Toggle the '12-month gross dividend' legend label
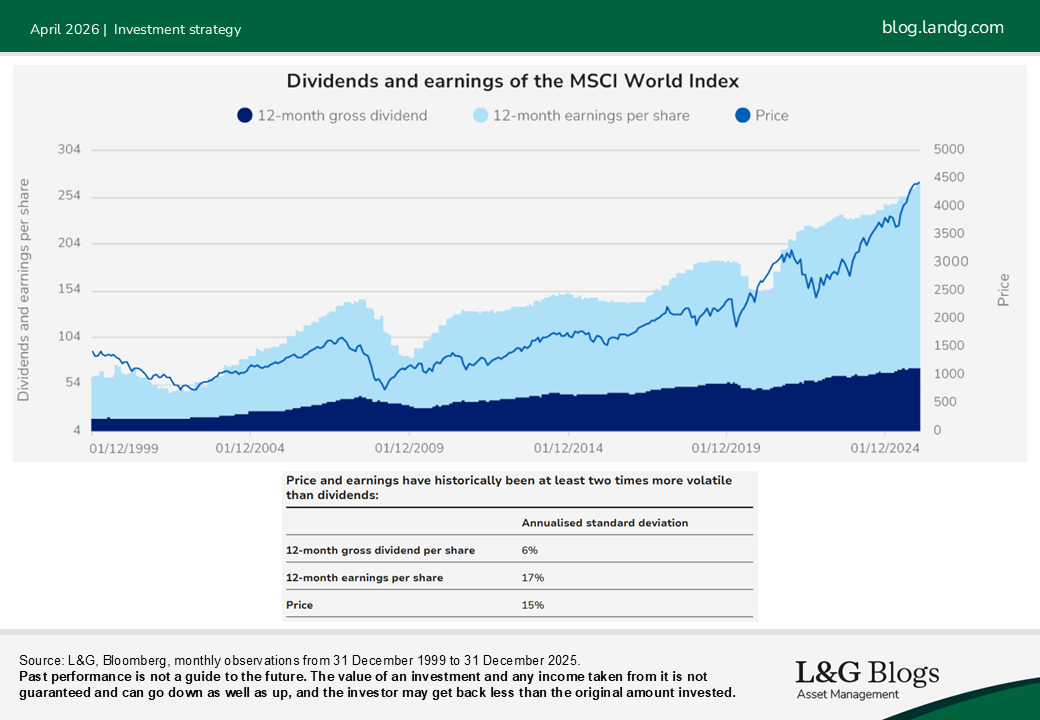 [x=342, y=116]
